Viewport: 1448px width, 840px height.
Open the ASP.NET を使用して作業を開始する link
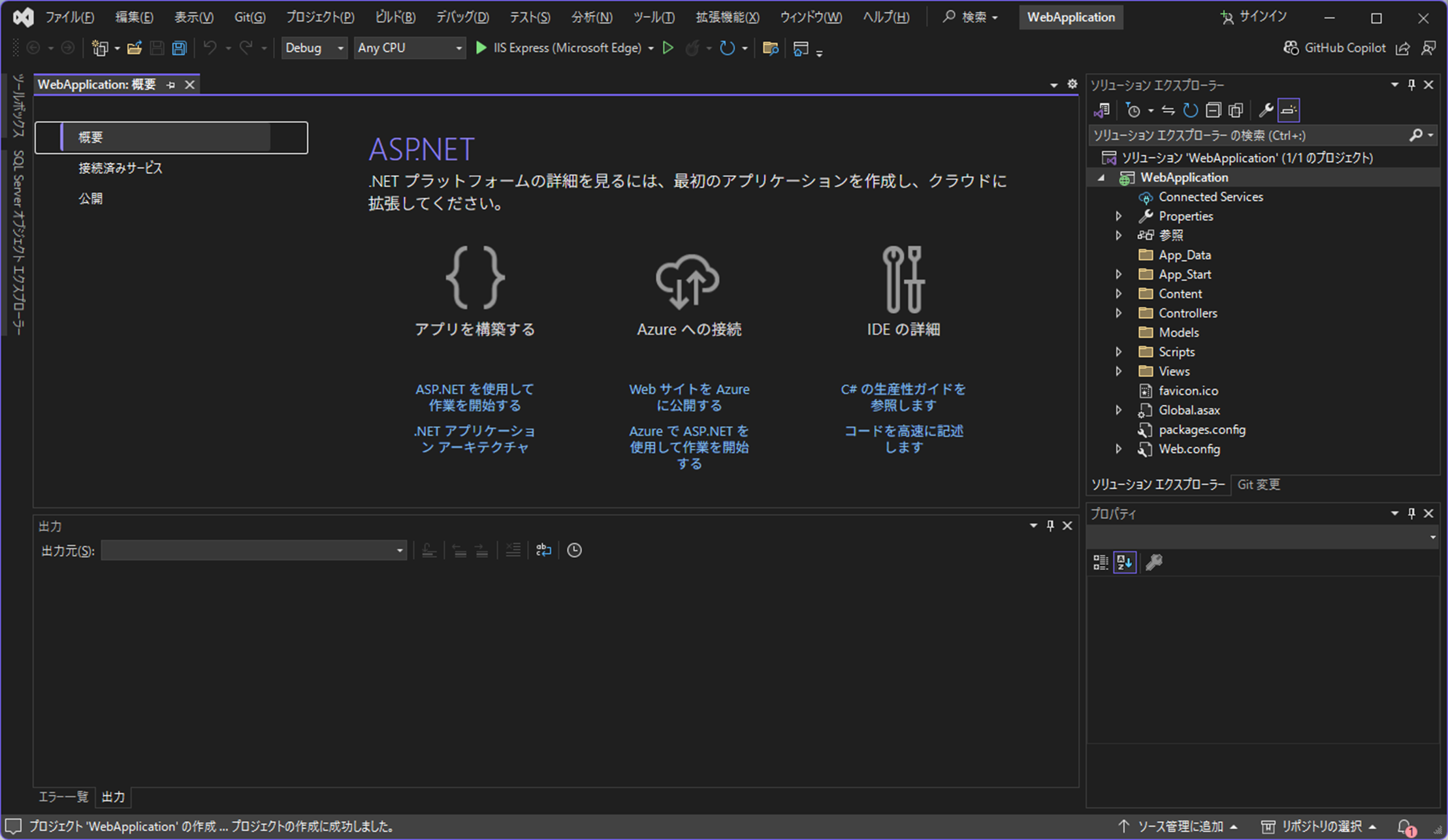(475, 396)
